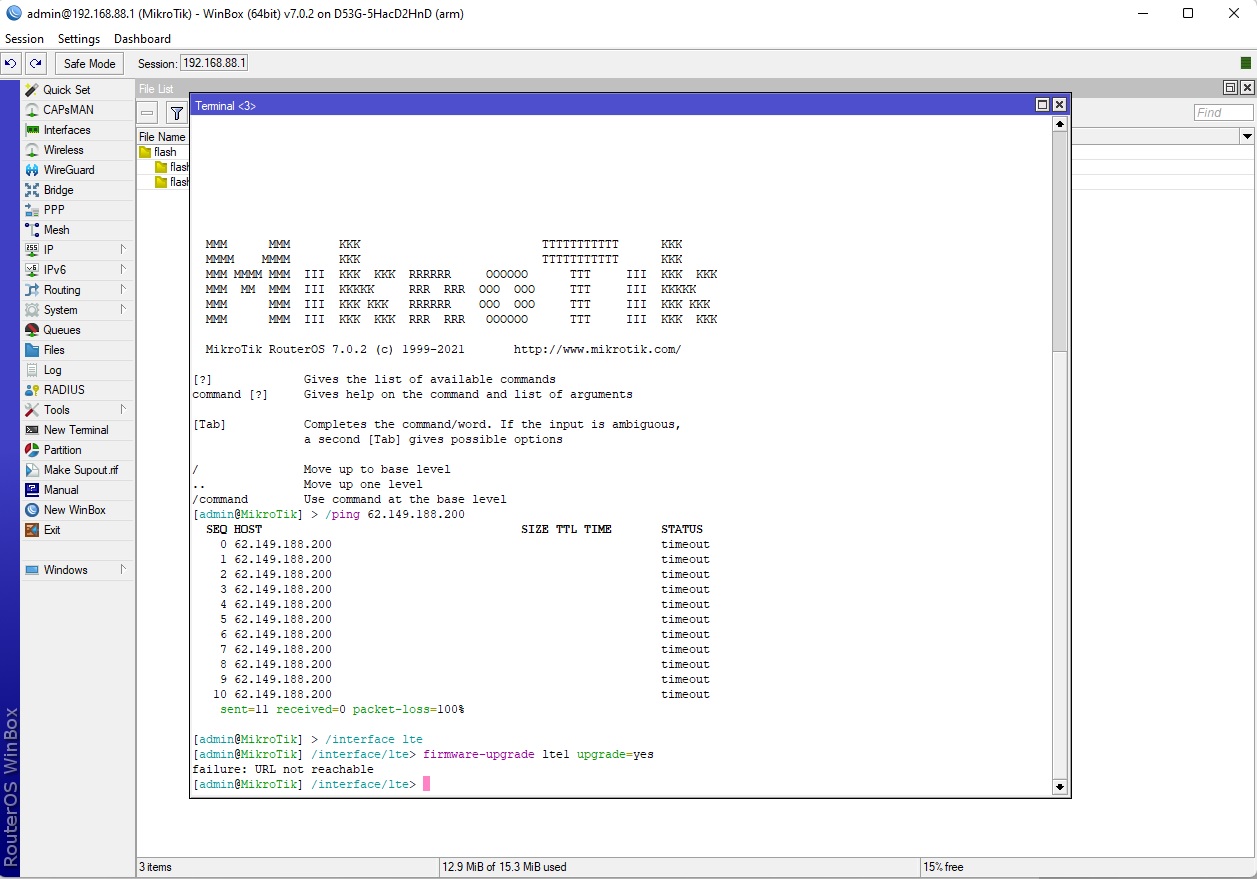Click the 'firmware-upgrade lte1 upgrade=yes' command line

[538, 754]
